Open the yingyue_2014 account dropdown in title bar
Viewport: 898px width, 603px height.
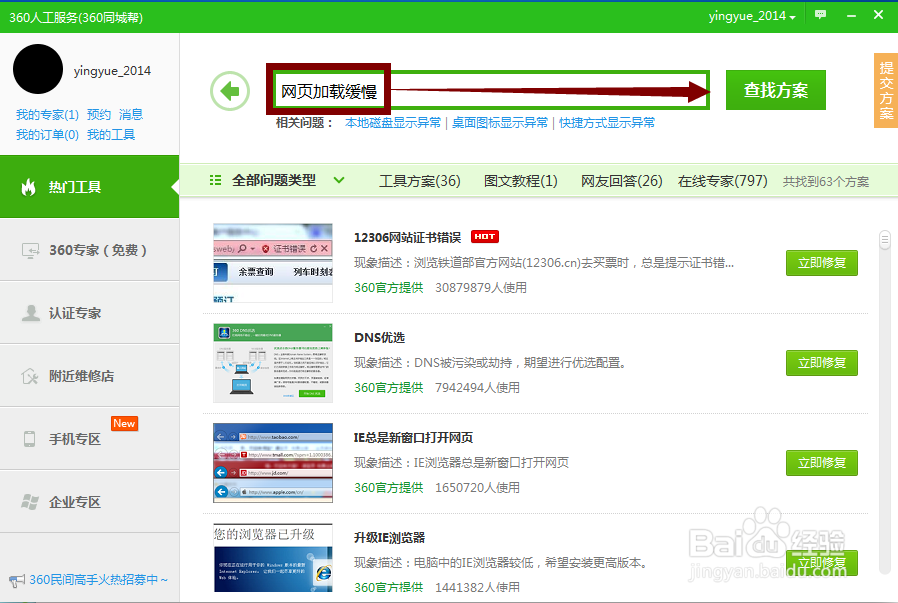(x=752, y=16)
